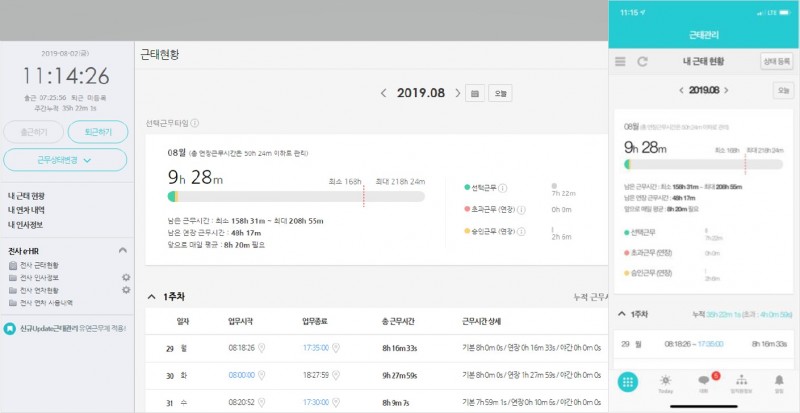
Task: Collapse the 전사 eHR section
Action: click(122, 250)
